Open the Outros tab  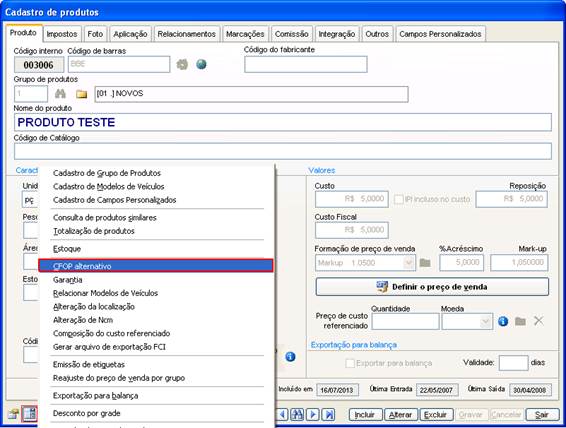coord(377,34)
